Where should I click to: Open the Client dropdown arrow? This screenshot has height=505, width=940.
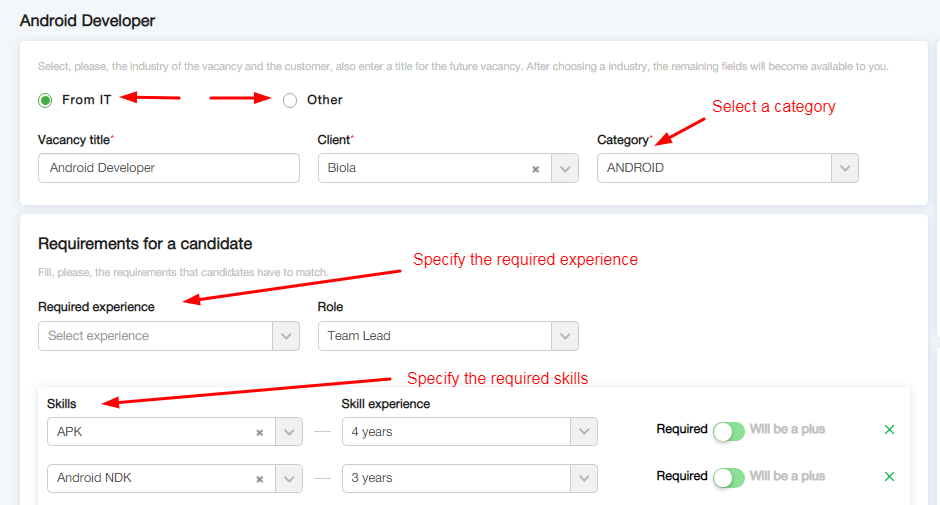(566, 169)
